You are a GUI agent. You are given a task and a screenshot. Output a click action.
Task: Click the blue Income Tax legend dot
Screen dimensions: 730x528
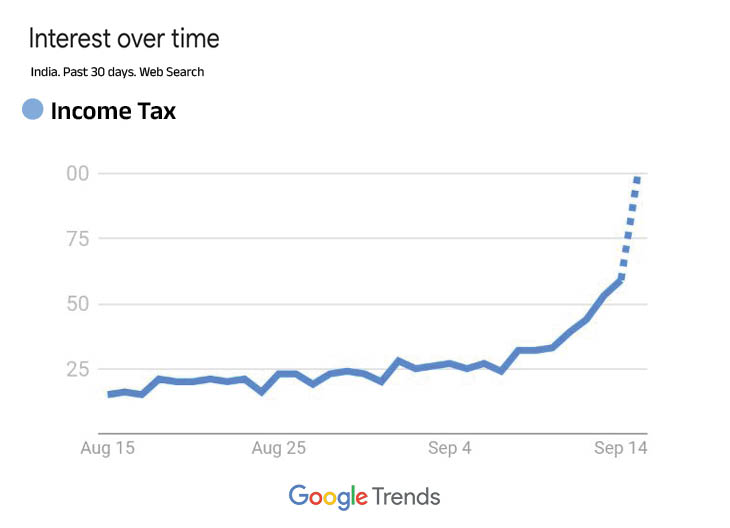tap(34, 111)
